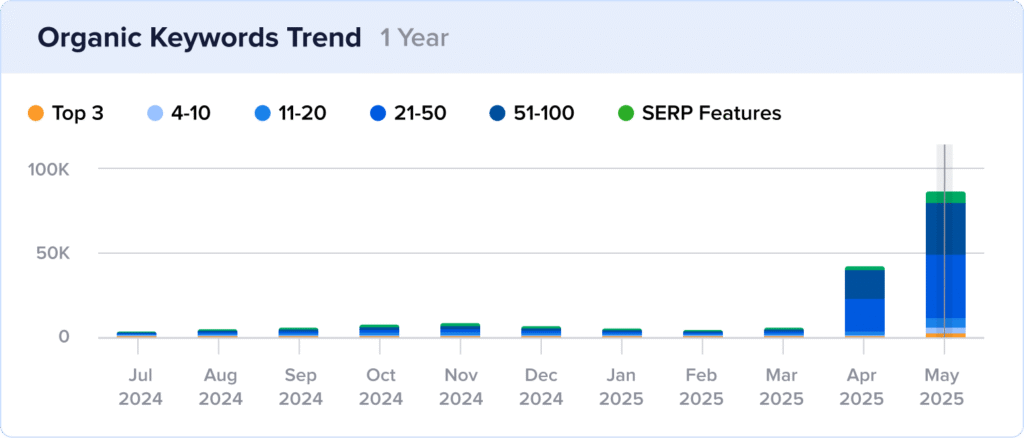The image size is (1024, 438).
Task: Click the orange Top 3 legend dot
Action: click(36, 114)
